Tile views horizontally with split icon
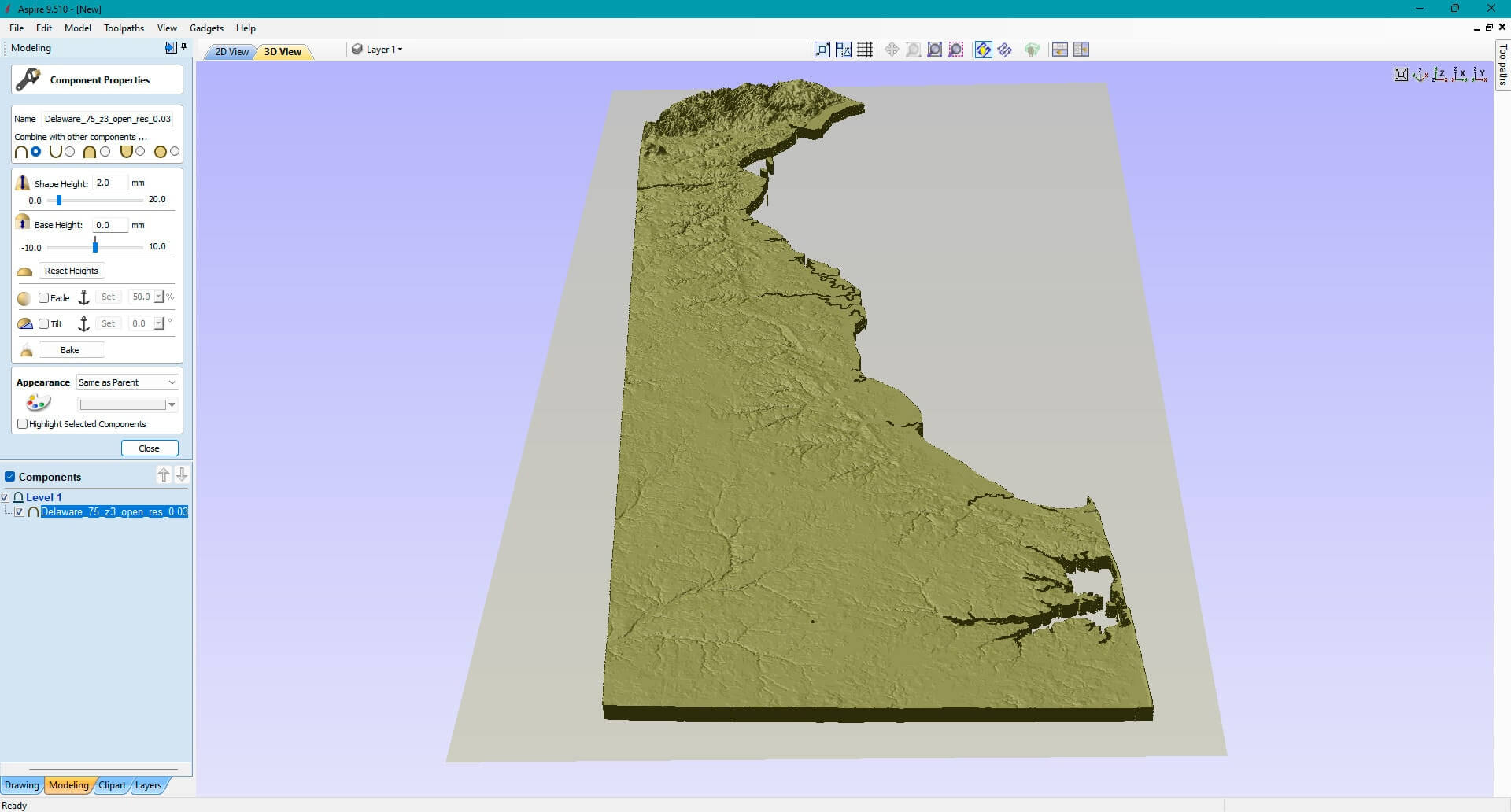The height and width of the screenshot is (812, 1511). pos(1059,50)
